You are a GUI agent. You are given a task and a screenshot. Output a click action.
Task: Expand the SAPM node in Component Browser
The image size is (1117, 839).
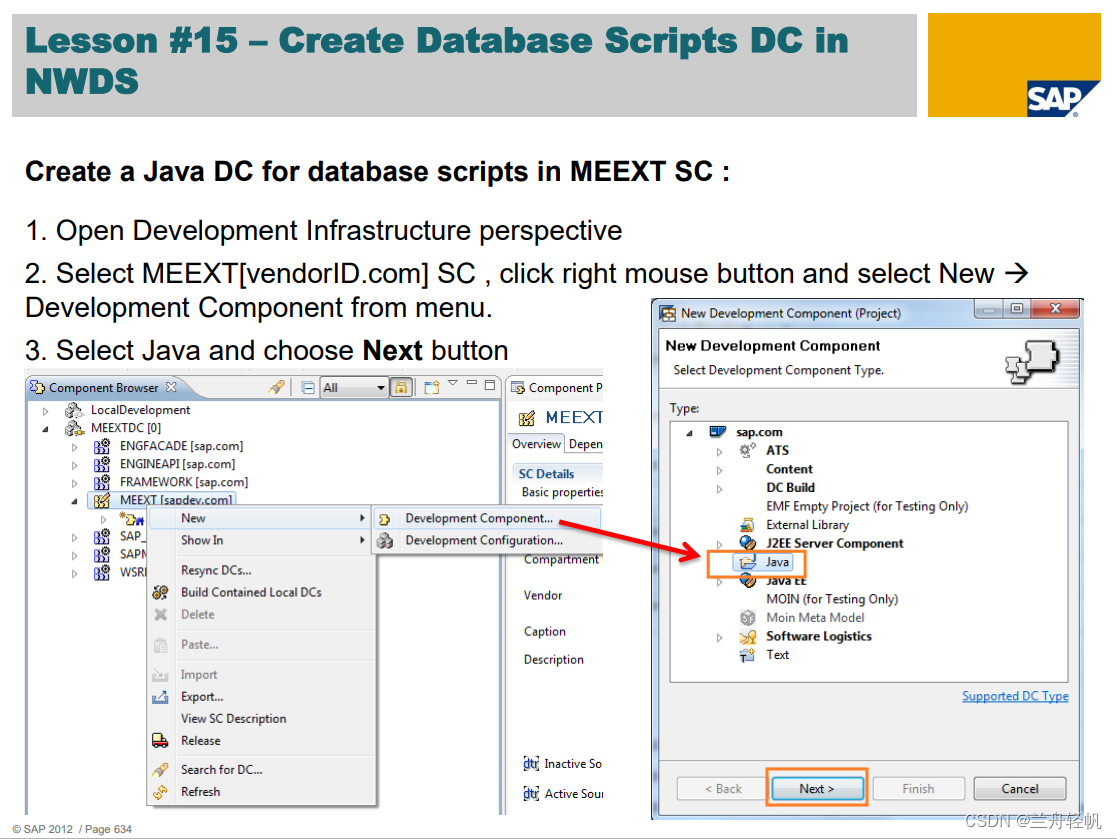coord(74,556)
